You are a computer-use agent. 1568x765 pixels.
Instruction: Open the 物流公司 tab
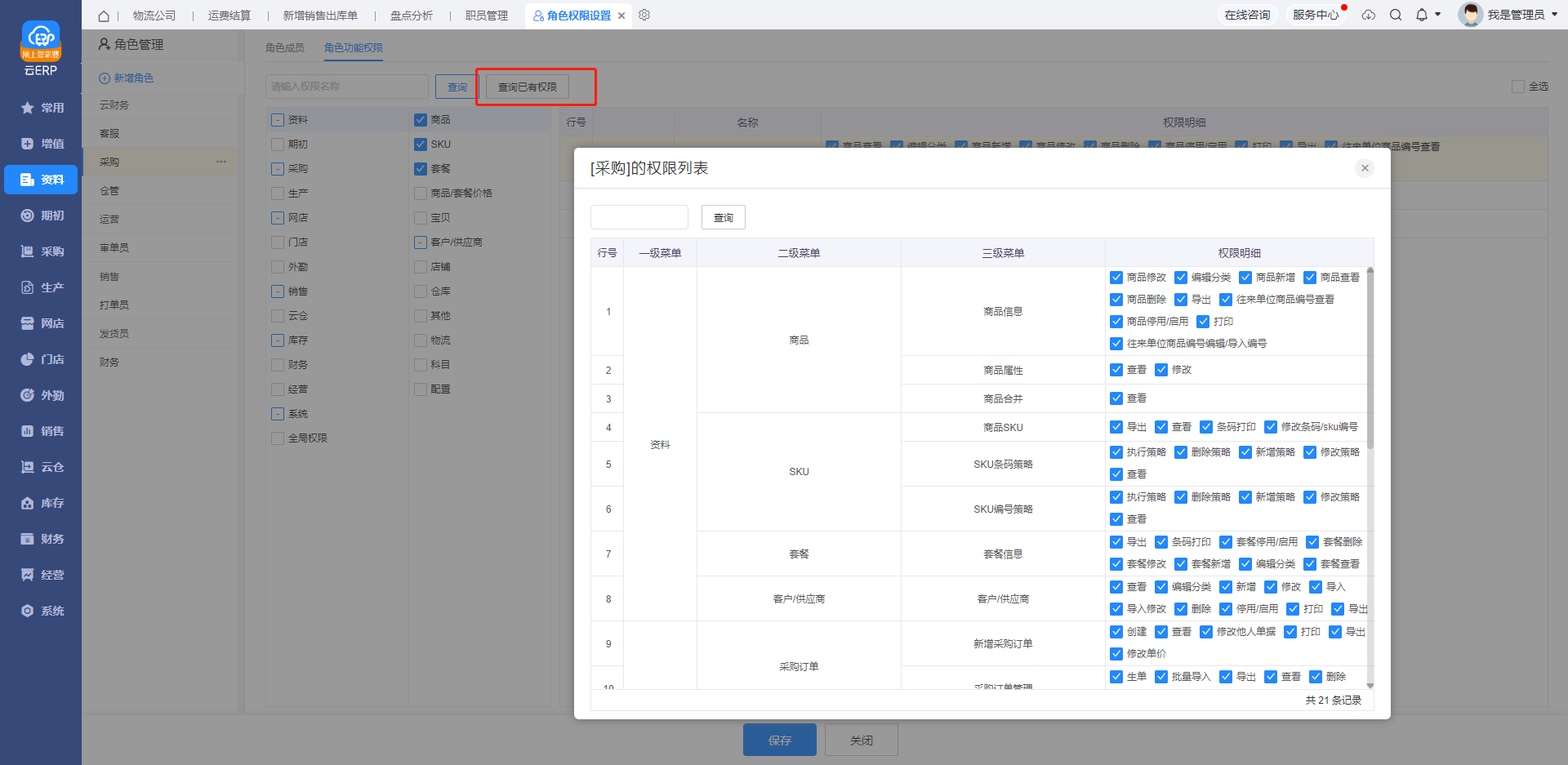click(x=154, y=16)
